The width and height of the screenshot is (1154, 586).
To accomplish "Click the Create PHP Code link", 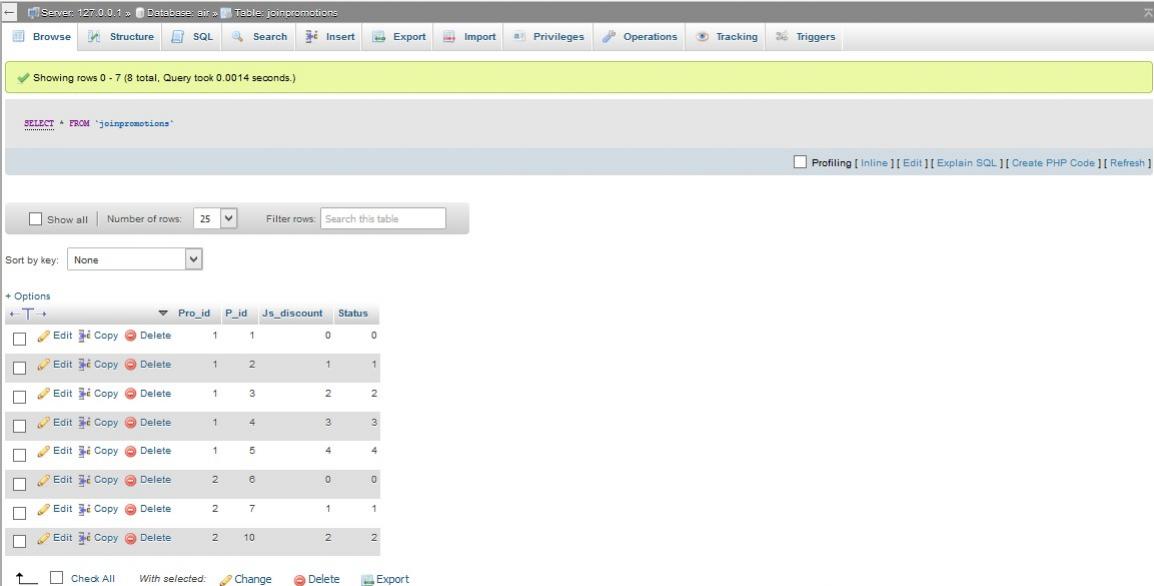I will coord(1053,163).
